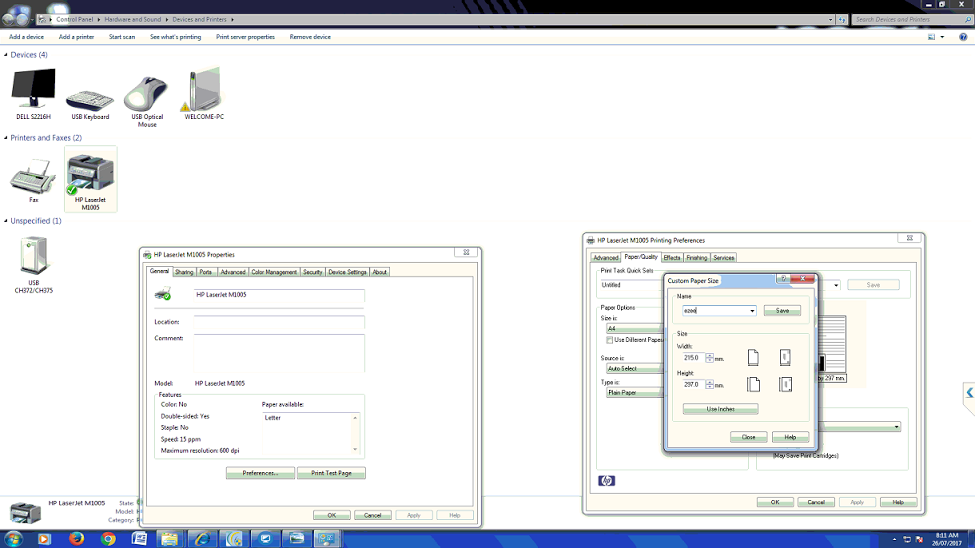Click Cancel in HP LaserJet M1005 Properties

[x=372, y=515]
